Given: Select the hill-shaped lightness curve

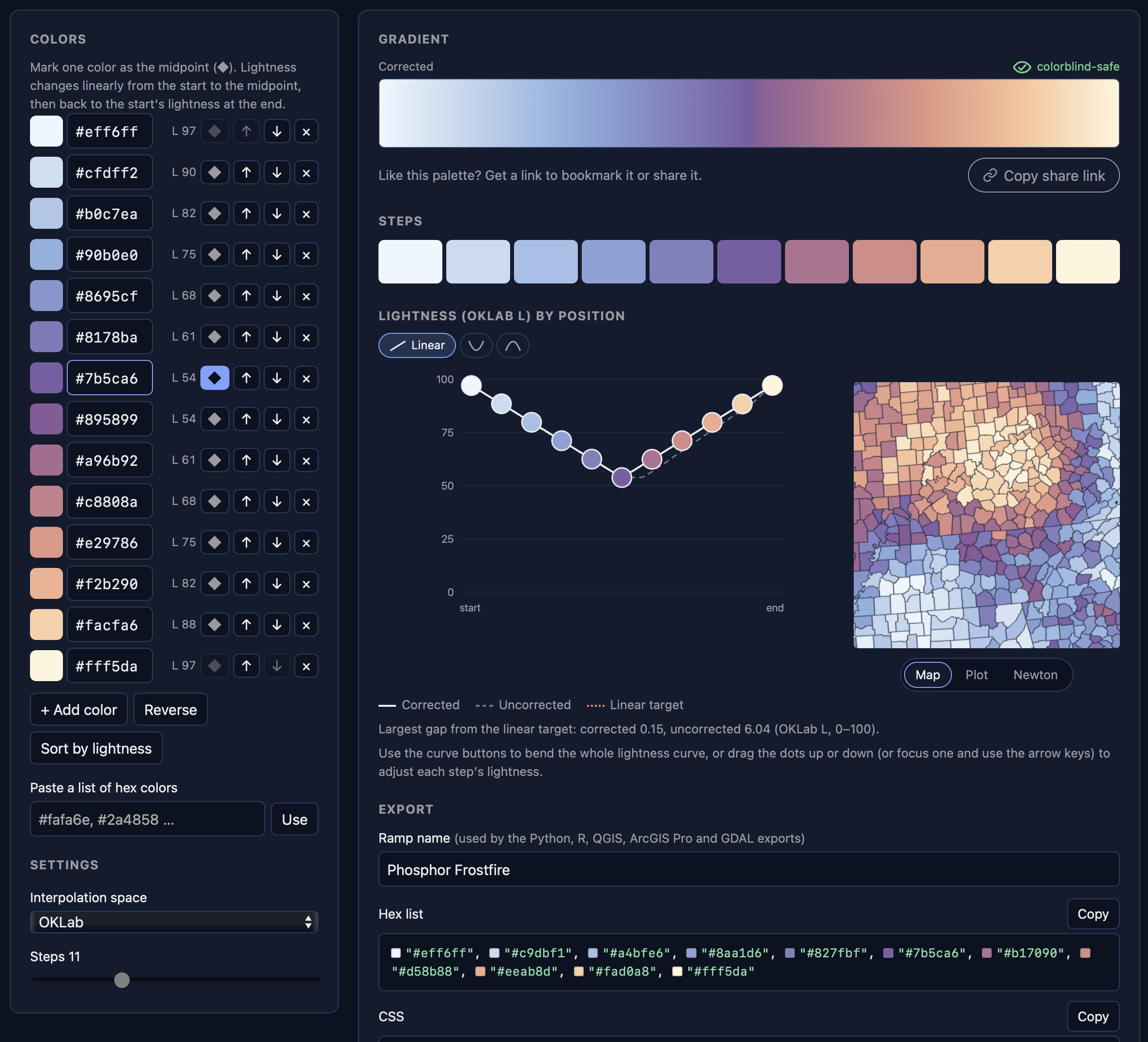Looking at the screenshot, I should coord(513,345).
